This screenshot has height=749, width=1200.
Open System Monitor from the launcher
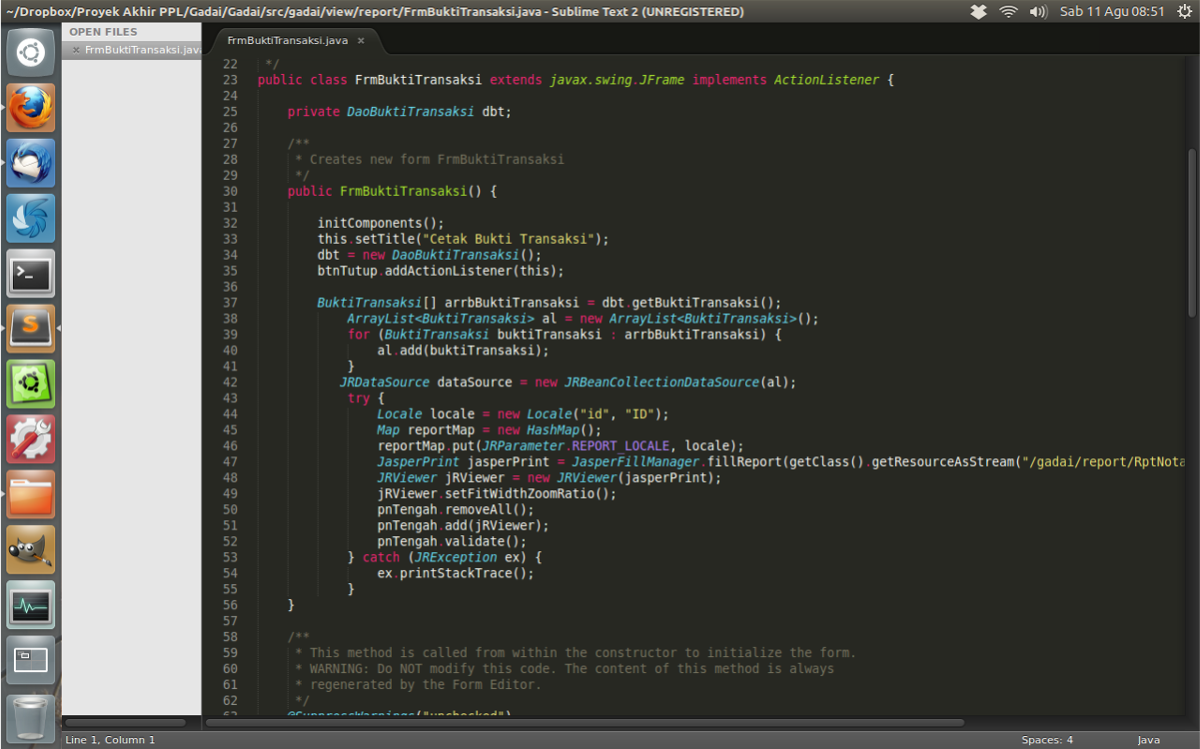[31, 604]
